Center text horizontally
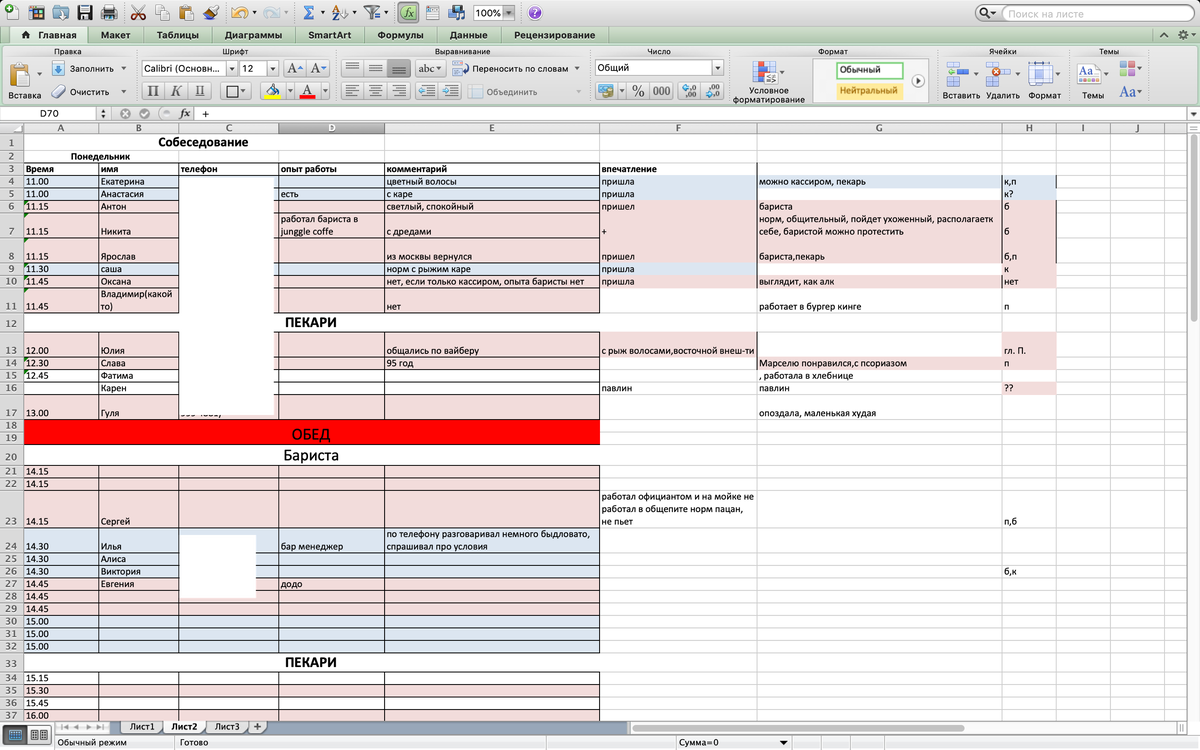Screen dimensions: 1200x750 coord(376,91)
